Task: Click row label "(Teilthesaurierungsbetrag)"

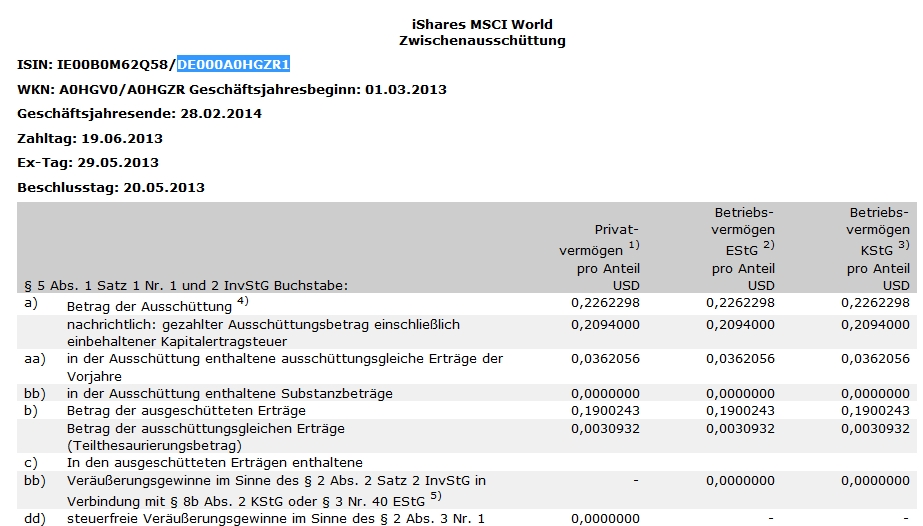Action: click(x=154, y=445)
